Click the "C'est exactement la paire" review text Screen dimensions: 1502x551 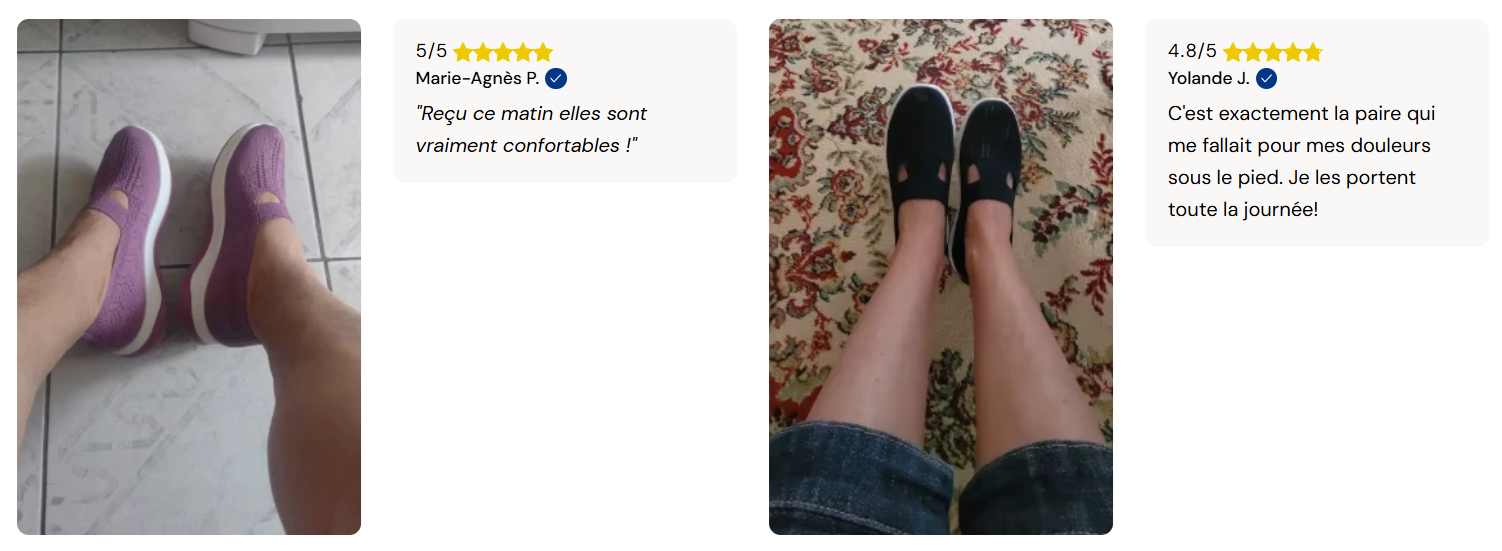[x=1301, y=161]
